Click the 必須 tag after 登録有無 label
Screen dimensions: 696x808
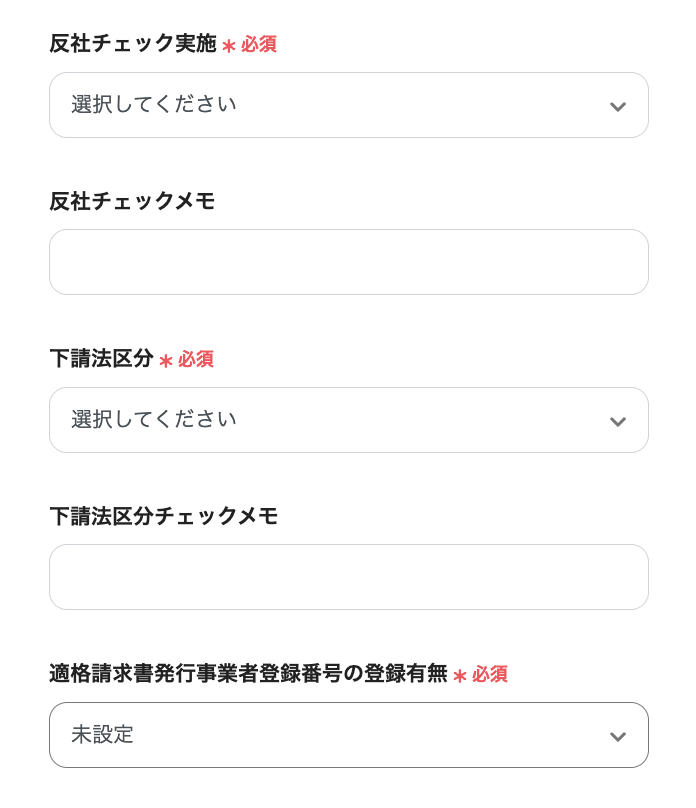point(490,675)
